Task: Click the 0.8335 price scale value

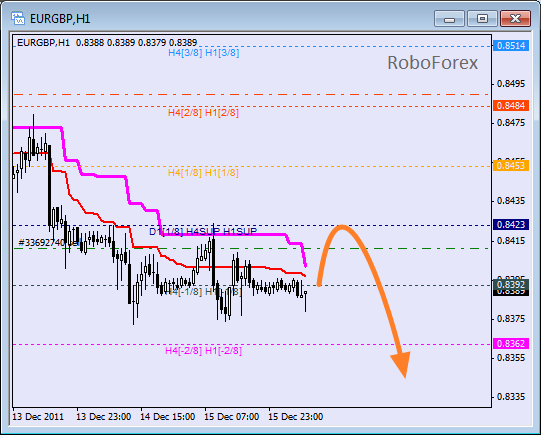Action: [511, 397]
